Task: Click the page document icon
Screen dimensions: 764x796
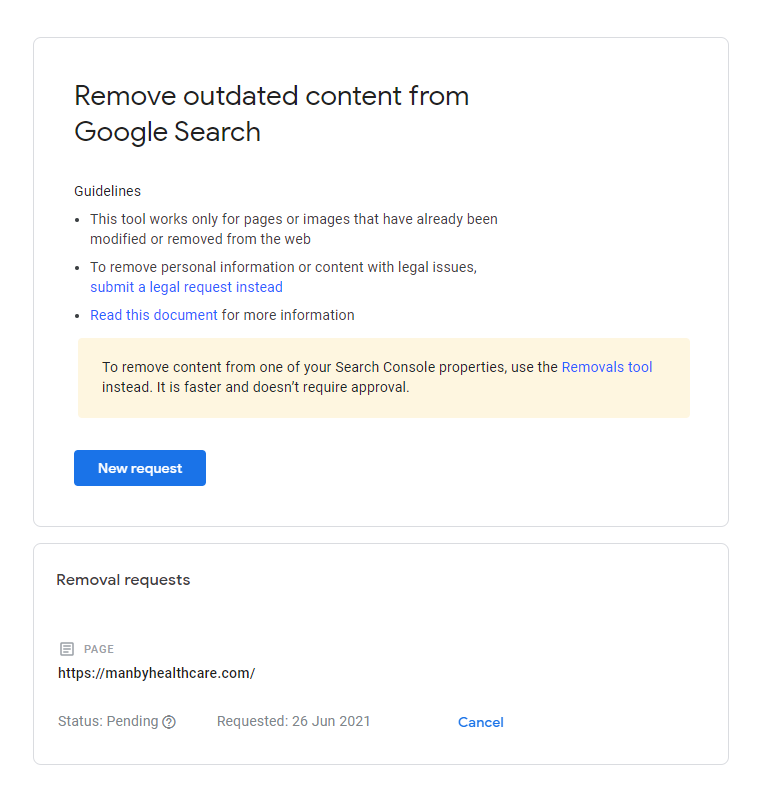Action: tap(67, 649)
